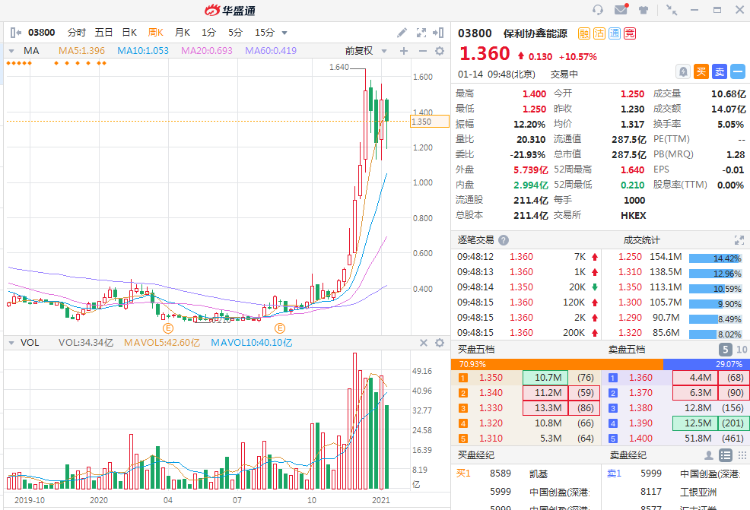The image size is (750, 510).
Task: Select ask level 4 volume 12.5M
Action: coord(695,423)
